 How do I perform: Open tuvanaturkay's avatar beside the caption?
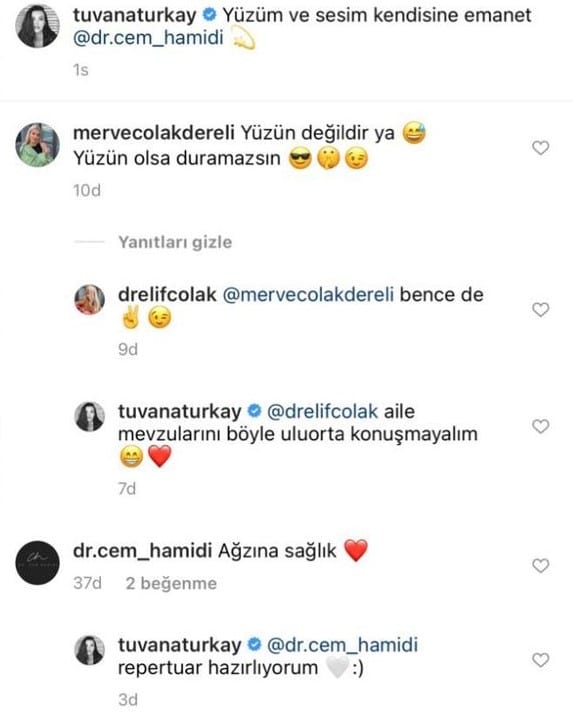pyautogui.click(x=38, y=26)
